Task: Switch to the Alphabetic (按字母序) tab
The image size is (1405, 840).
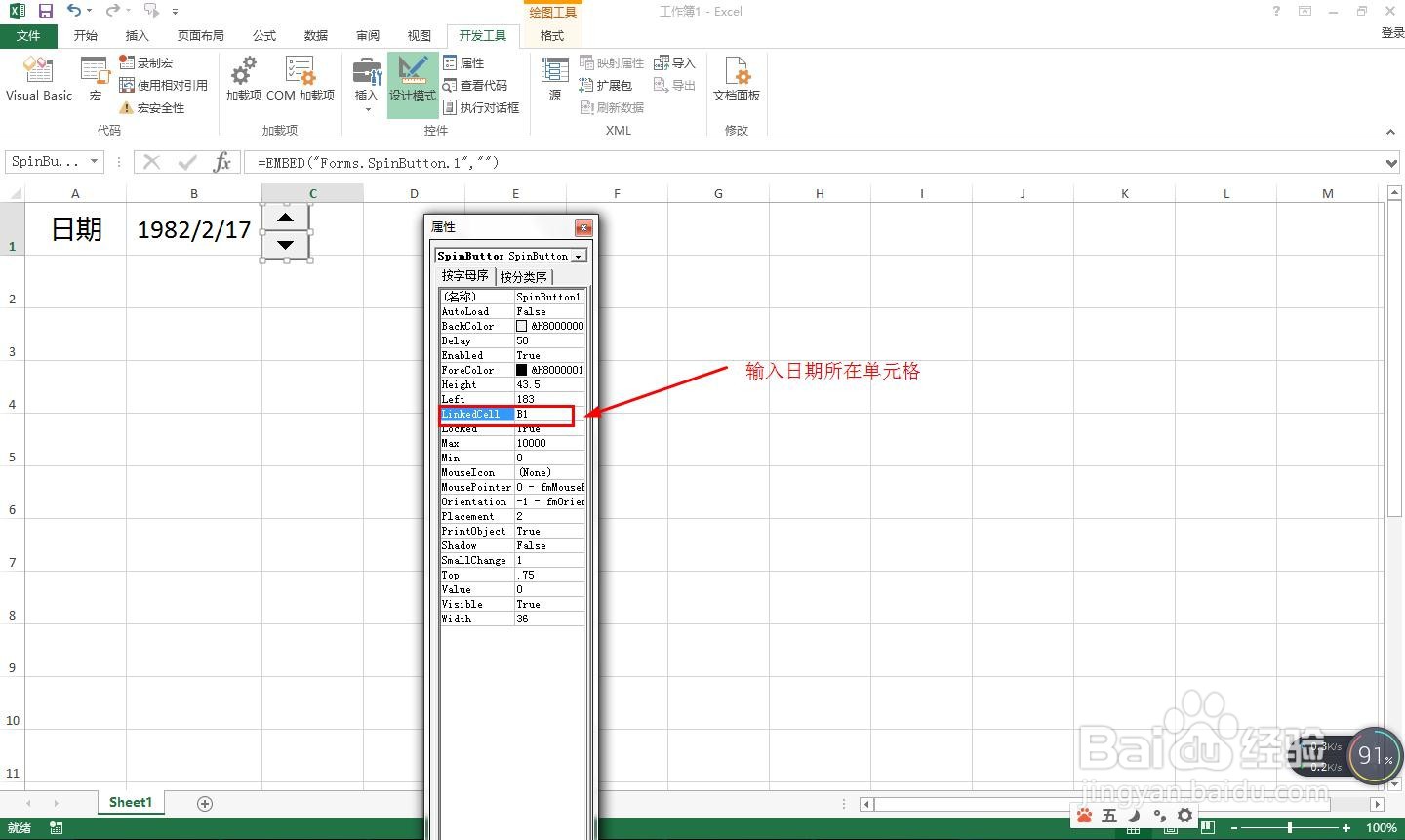Action: pos(464,276)
